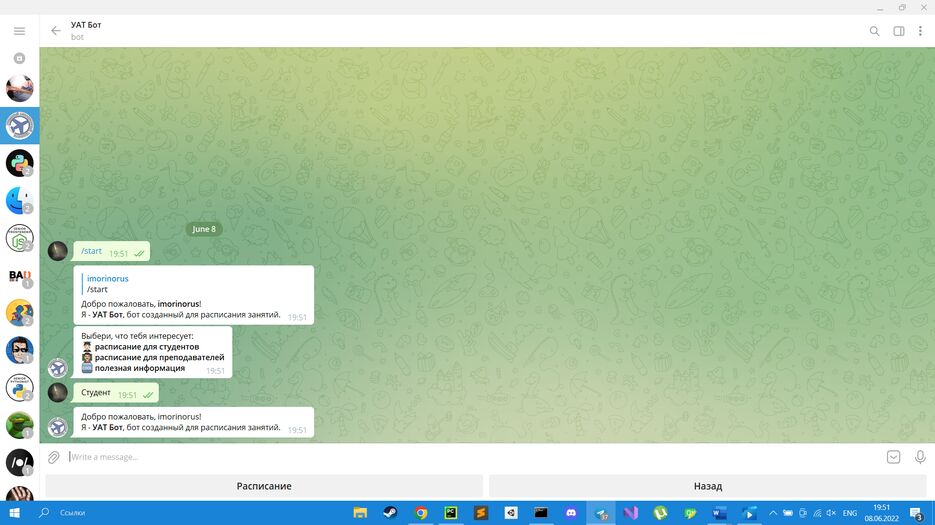Image resolution: width=935 pixels, height=525 pixels.
Task: Open the Movies & TV taskbar icon
Action: 750,513
